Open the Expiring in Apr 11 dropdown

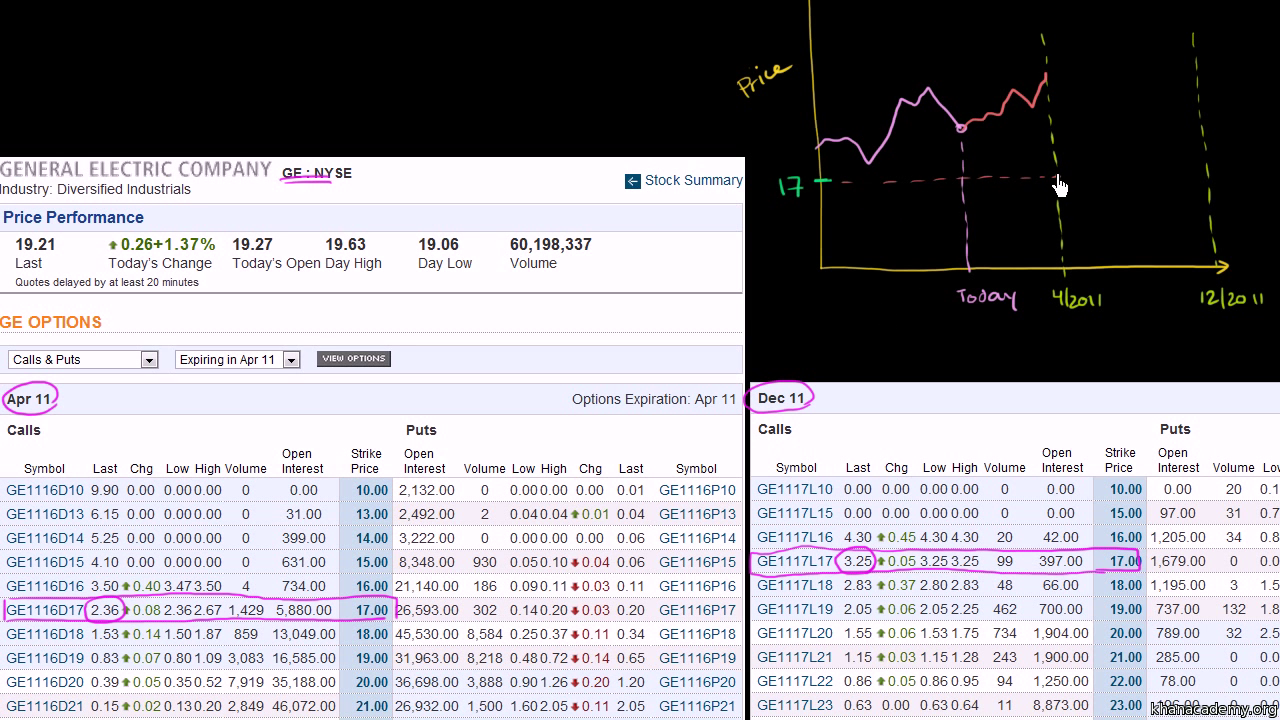click(x=238, y=359)
